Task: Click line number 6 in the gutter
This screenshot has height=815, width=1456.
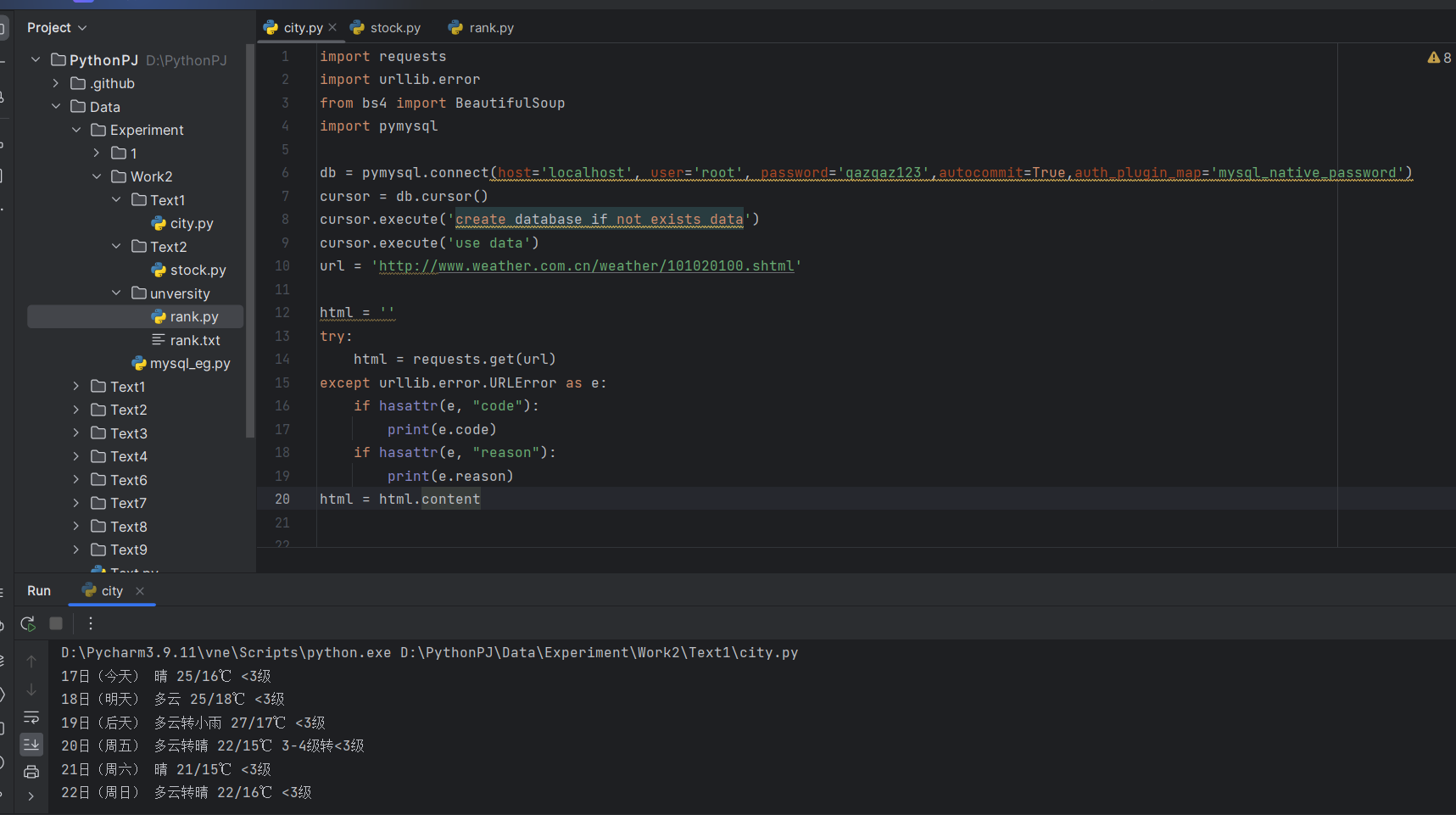Action: pyautogui.click(x=285, y=173)
